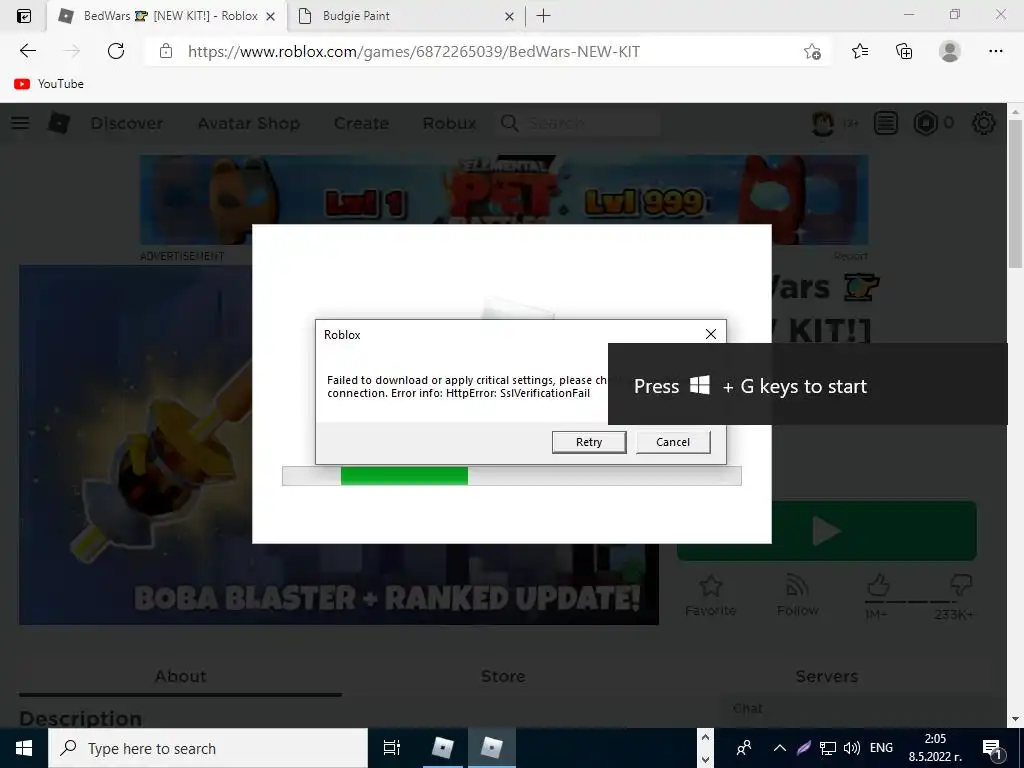Close the BedWars Roblox tab

click(270, 16)
